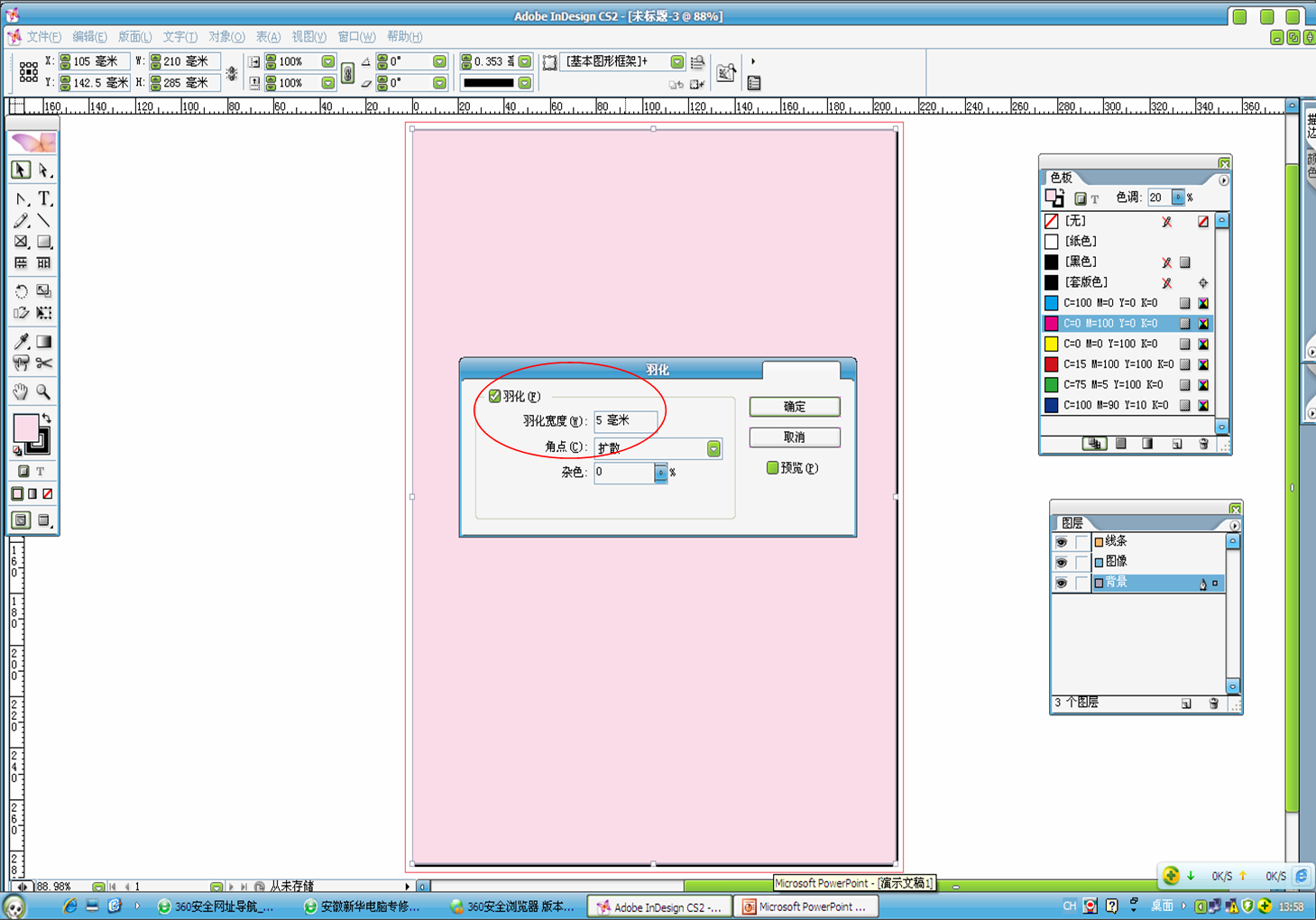Select the Scissors tool

pos(44,363)
